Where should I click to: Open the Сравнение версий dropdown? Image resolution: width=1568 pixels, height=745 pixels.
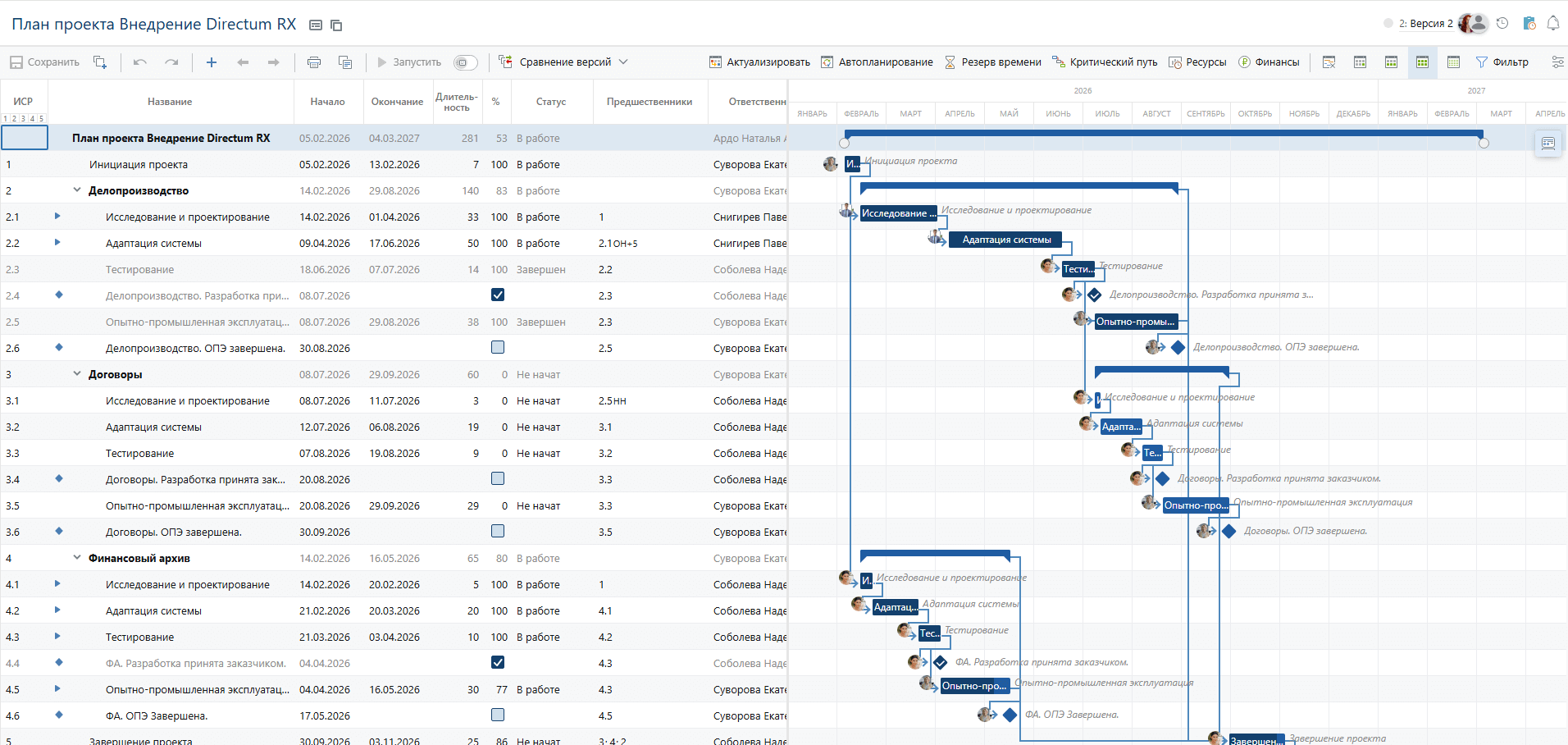point(564,62)
